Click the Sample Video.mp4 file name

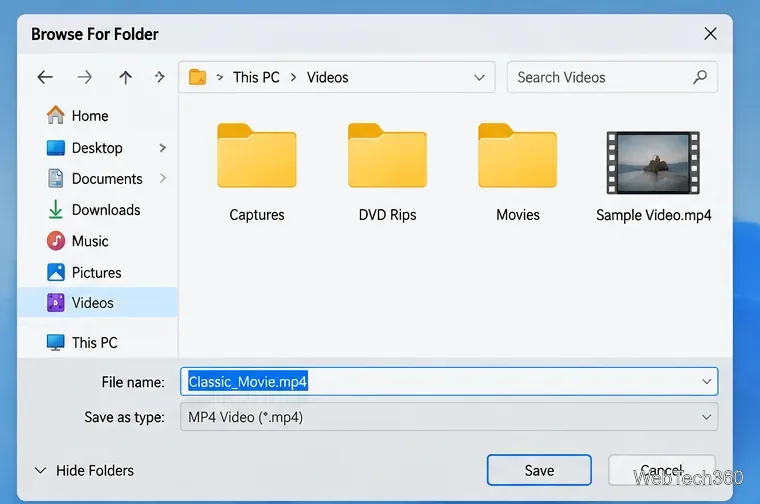(x=653, y=215)
